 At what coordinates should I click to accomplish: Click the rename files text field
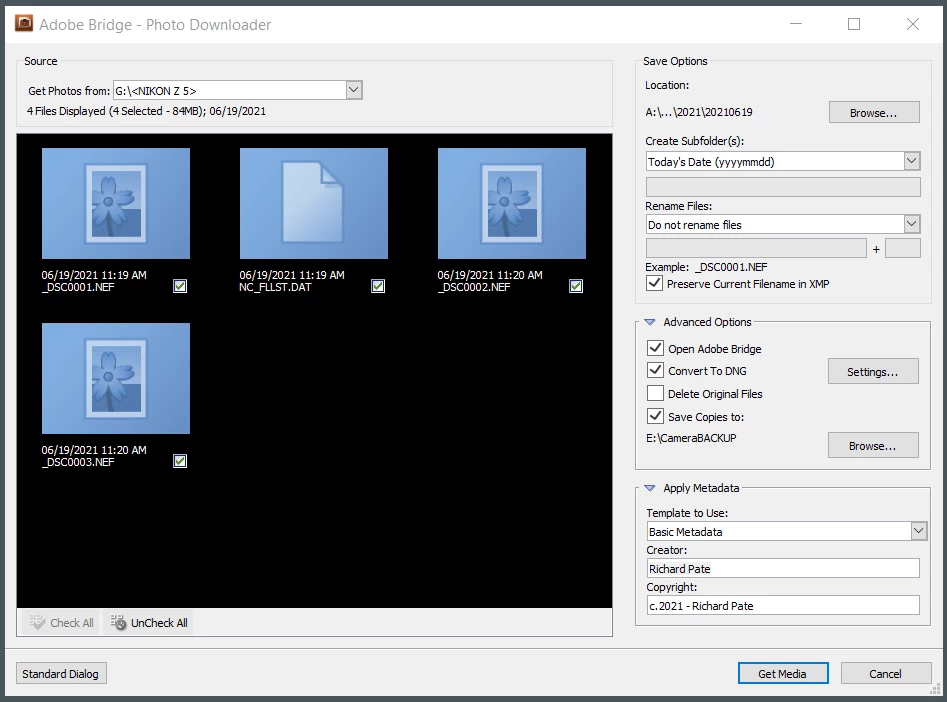tap(756, 248)
